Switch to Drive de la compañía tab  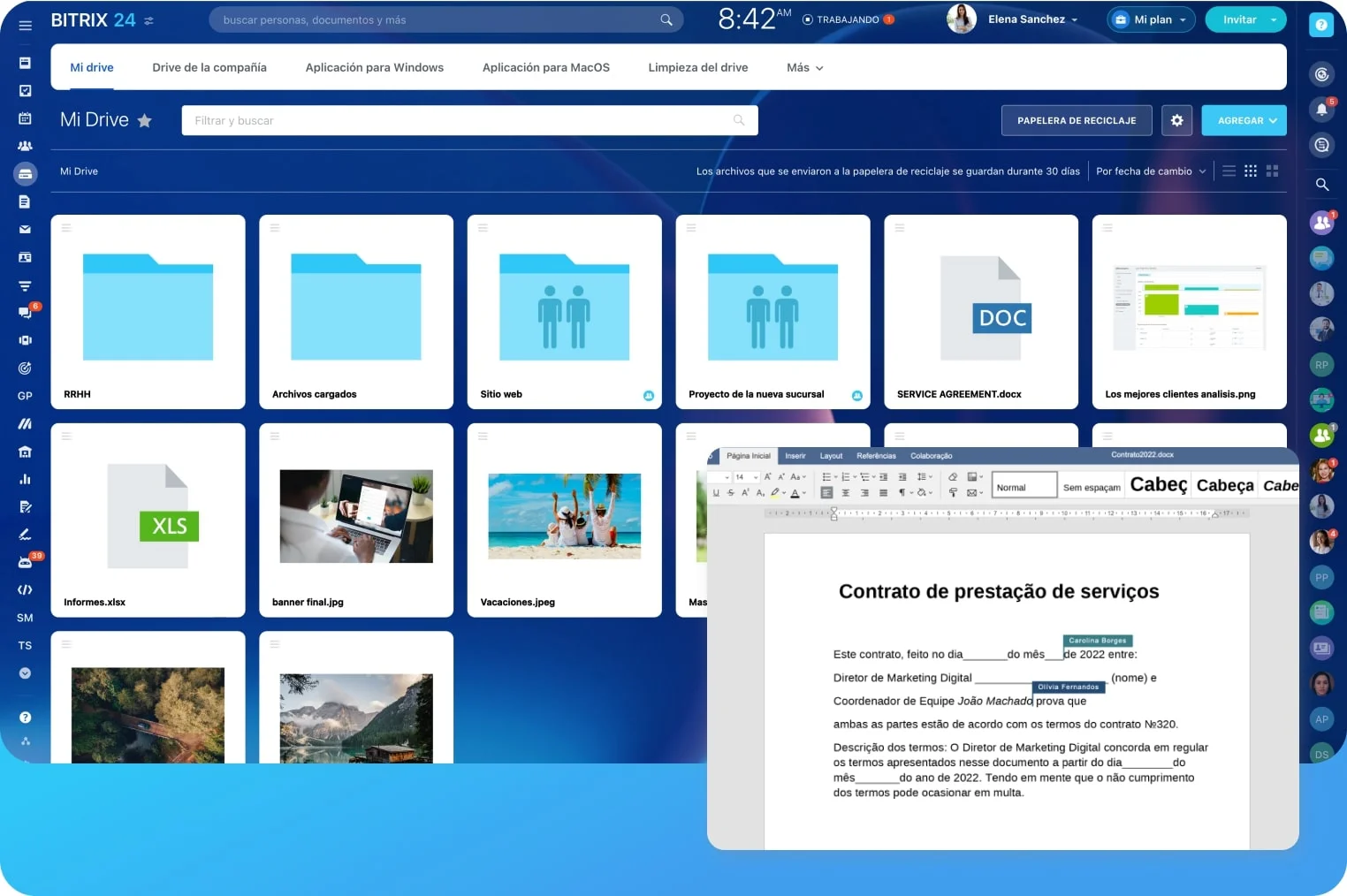[209, 68]
